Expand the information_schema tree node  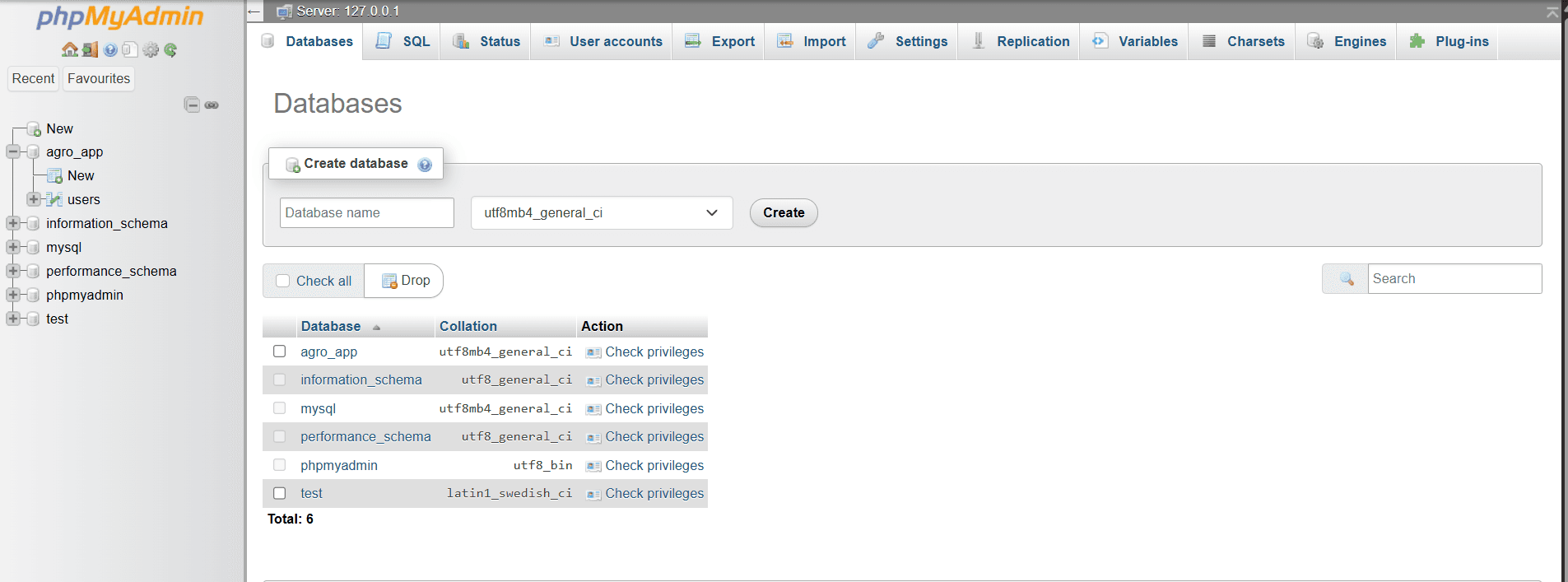coord(13,223)
